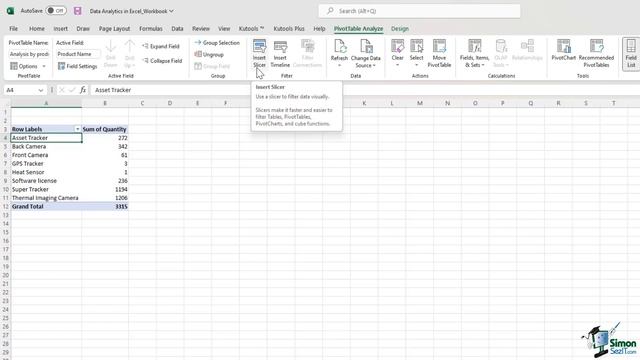
Task: Click Ungroup
Action: pos(209,54)
